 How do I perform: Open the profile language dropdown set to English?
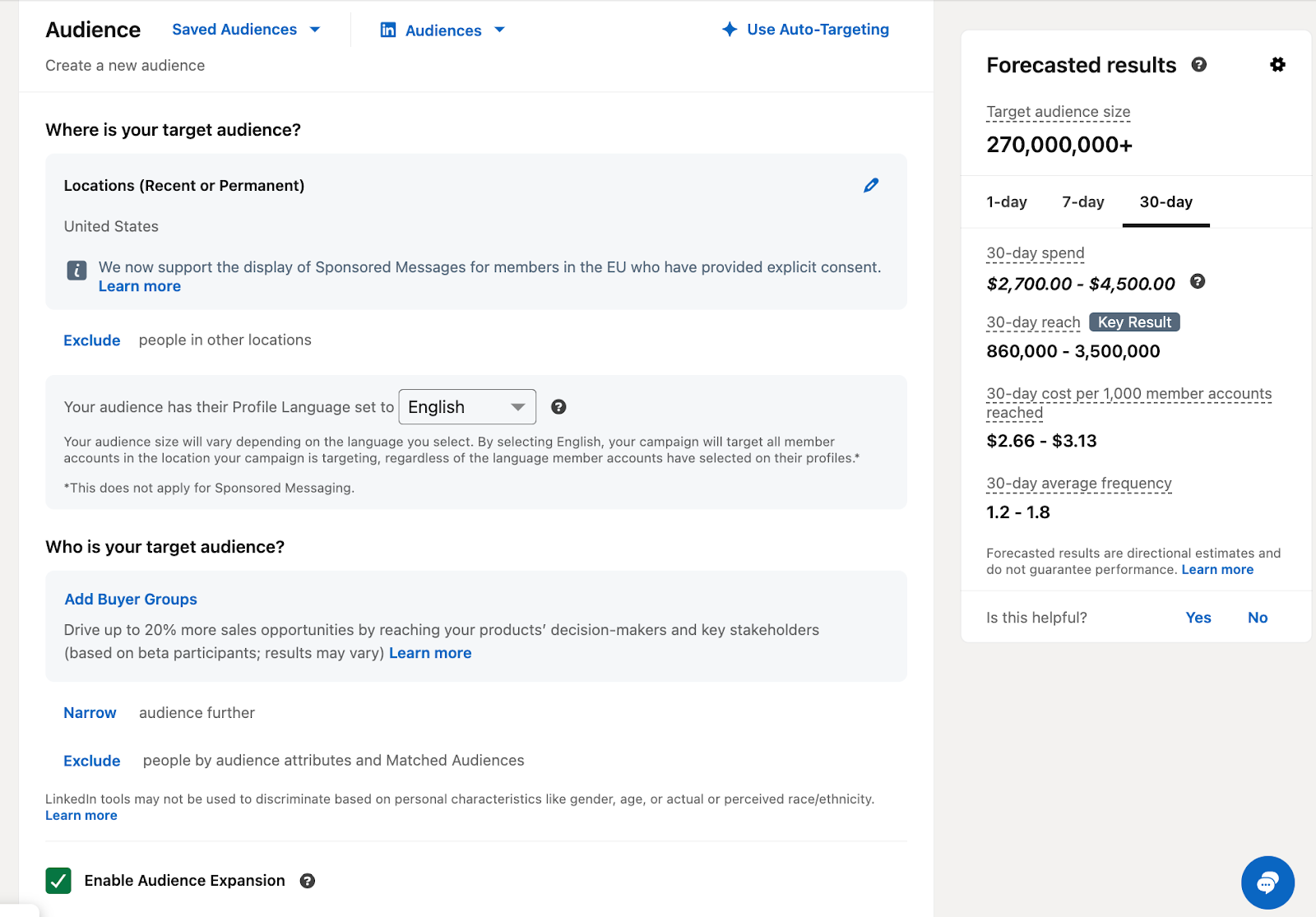[x=466, y=406]
